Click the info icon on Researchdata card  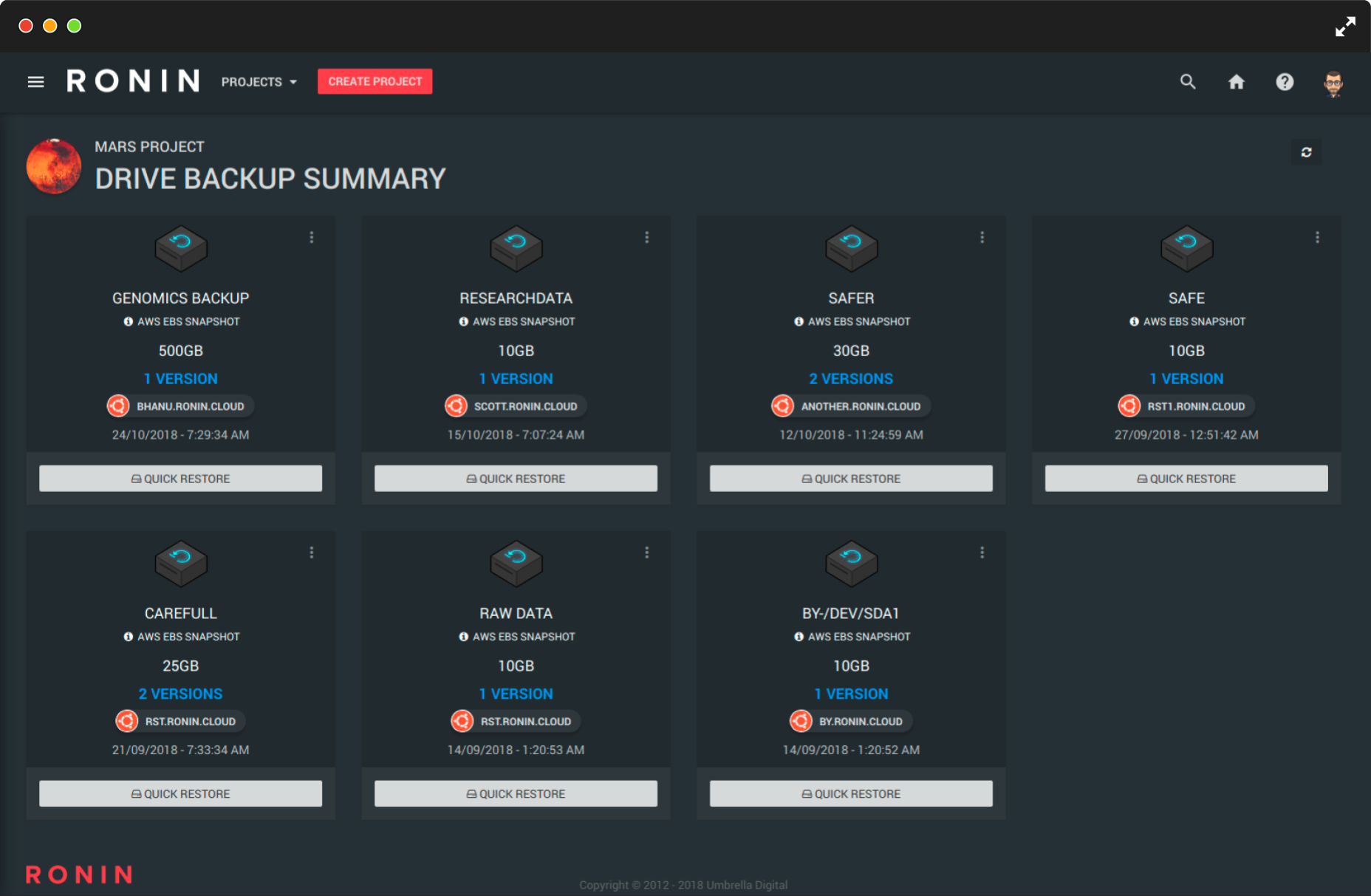(x=463, y=322)
